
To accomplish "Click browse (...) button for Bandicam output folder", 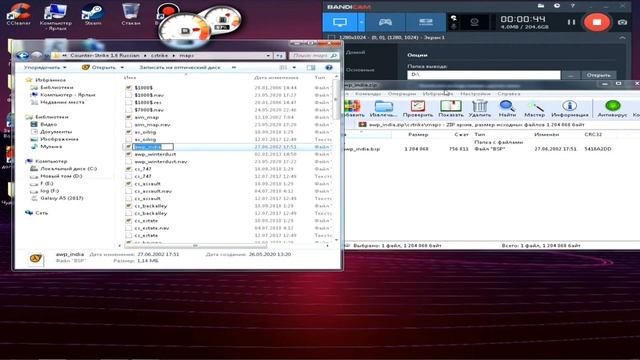I will tap(571, 75).
